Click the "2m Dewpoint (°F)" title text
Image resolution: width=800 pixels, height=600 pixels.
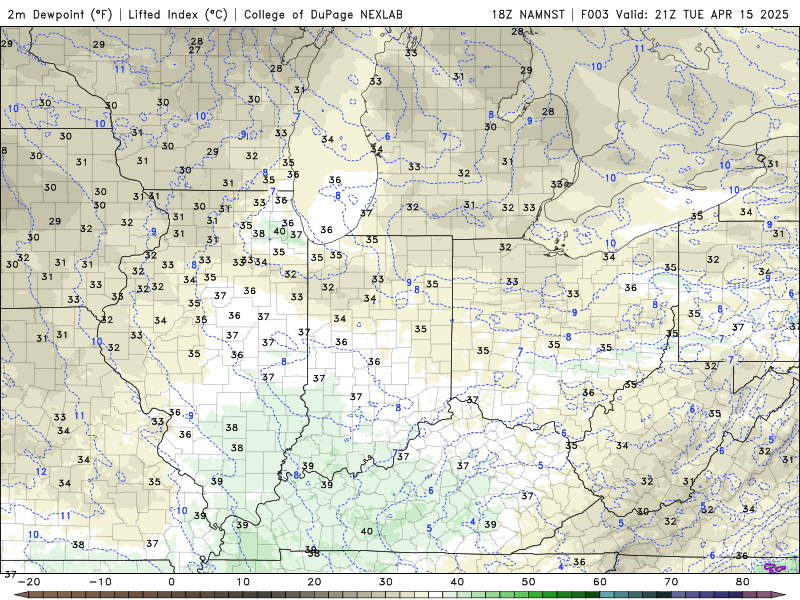click(60, 14)
